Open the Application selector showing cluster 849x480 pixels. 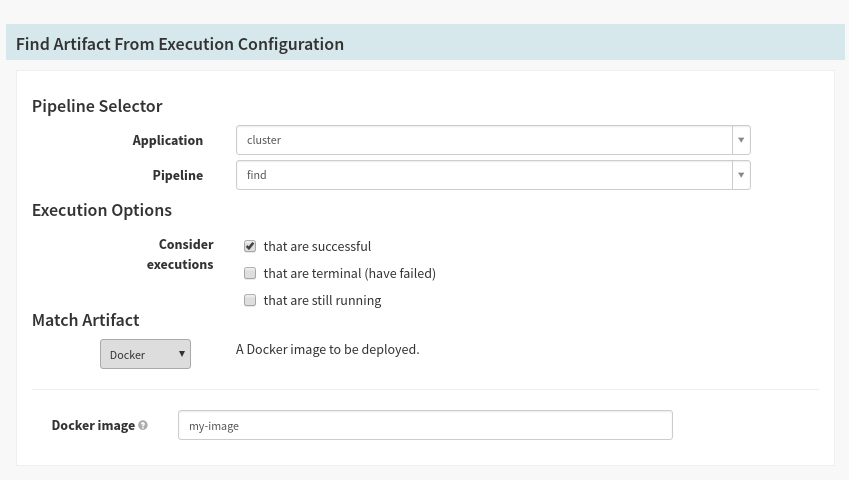tap(493, 140)
